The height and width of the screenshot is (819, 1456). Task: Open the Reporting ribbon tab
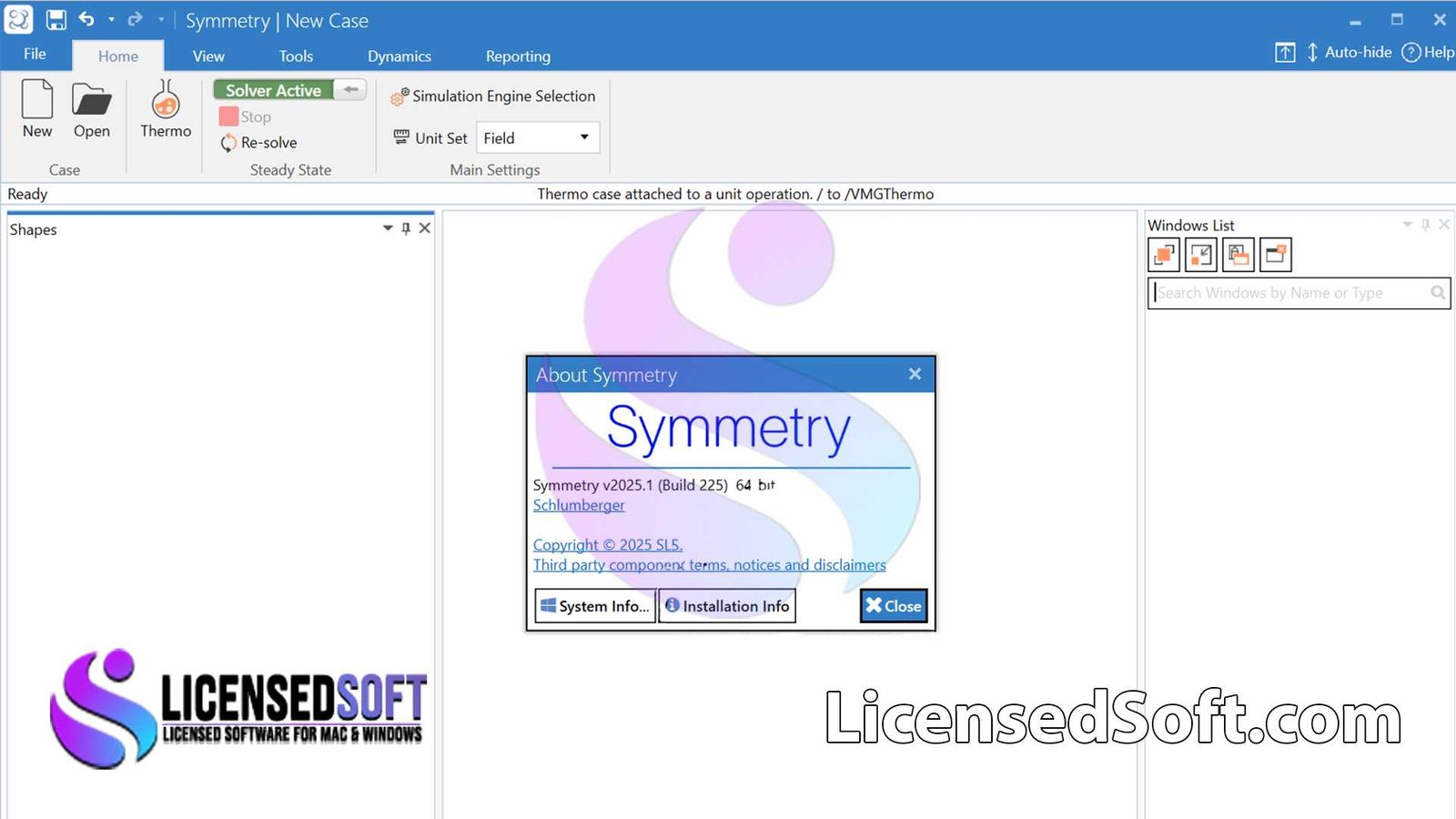pos(518,56)
